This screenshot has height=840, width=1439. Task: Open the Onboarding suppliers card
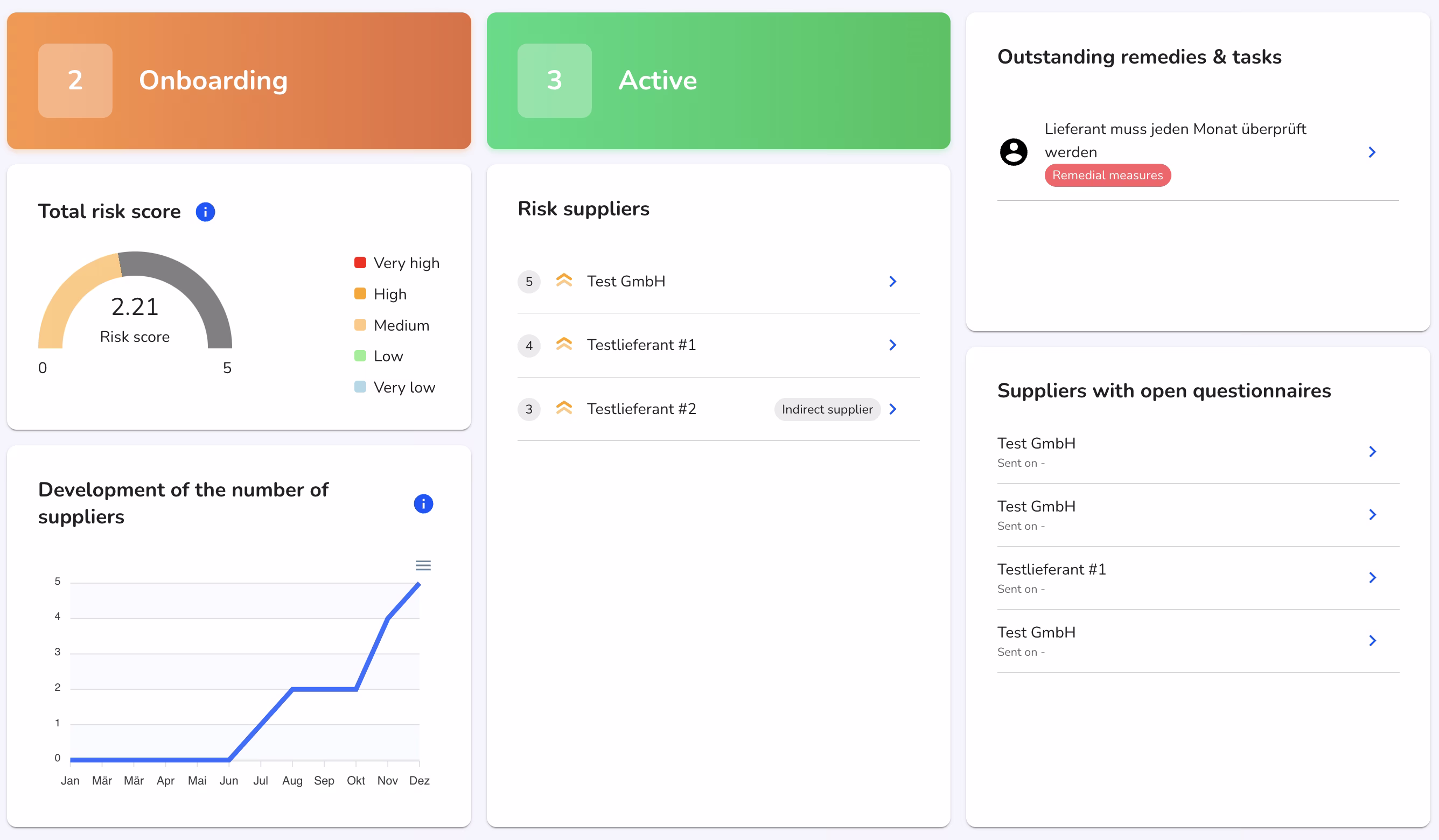point(238,81)
